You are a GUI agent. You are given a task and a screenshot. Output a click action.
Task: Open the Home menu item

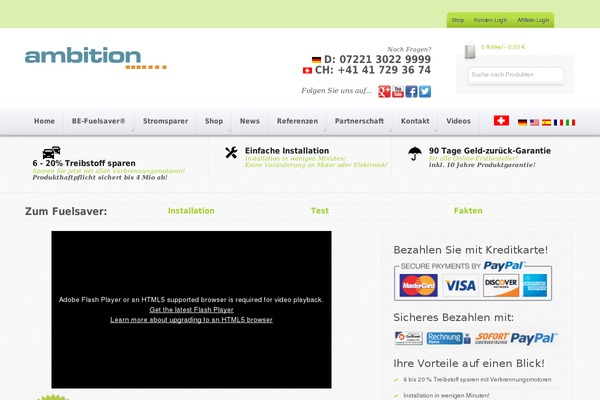44,121
